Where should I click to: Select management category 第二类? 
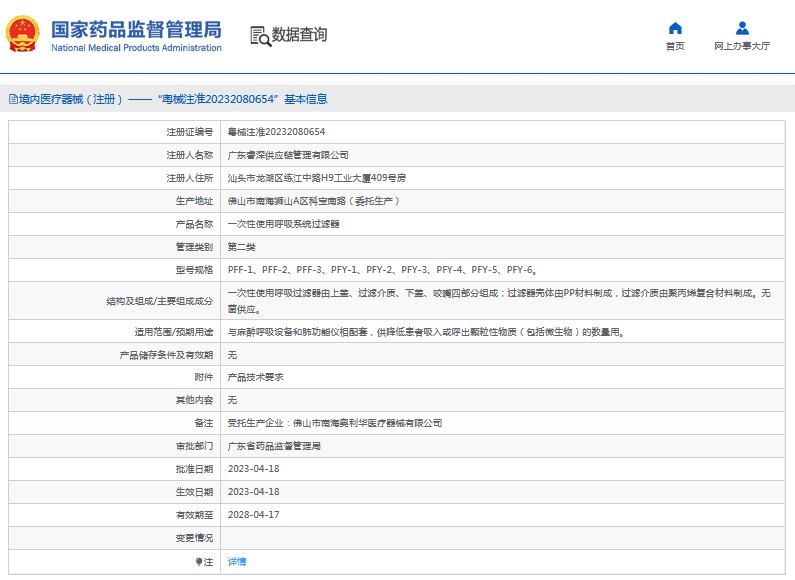[x=241, y=247]
